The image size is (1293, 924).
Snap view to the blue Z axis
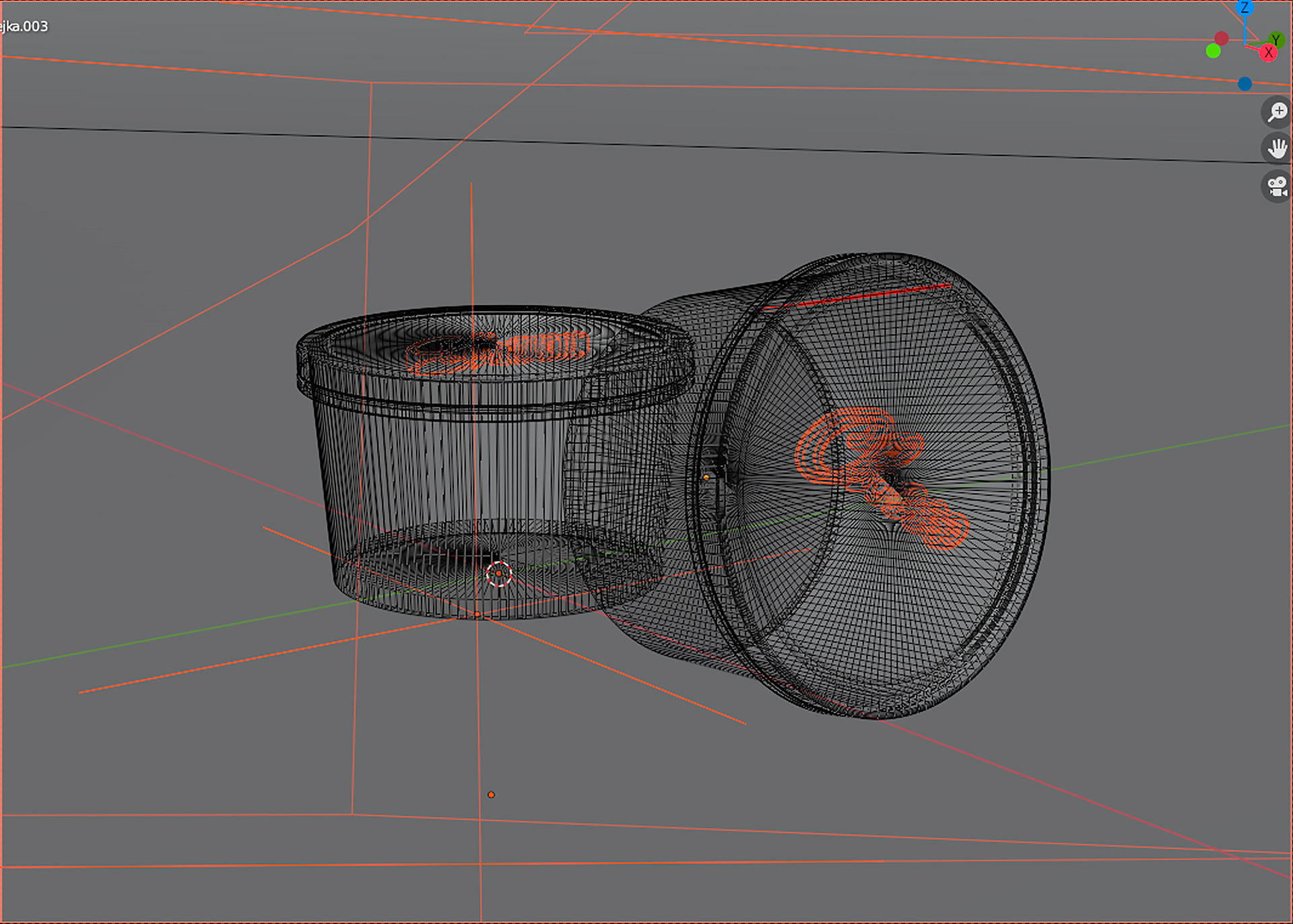pyautogui.click(x=1245, y=8)
